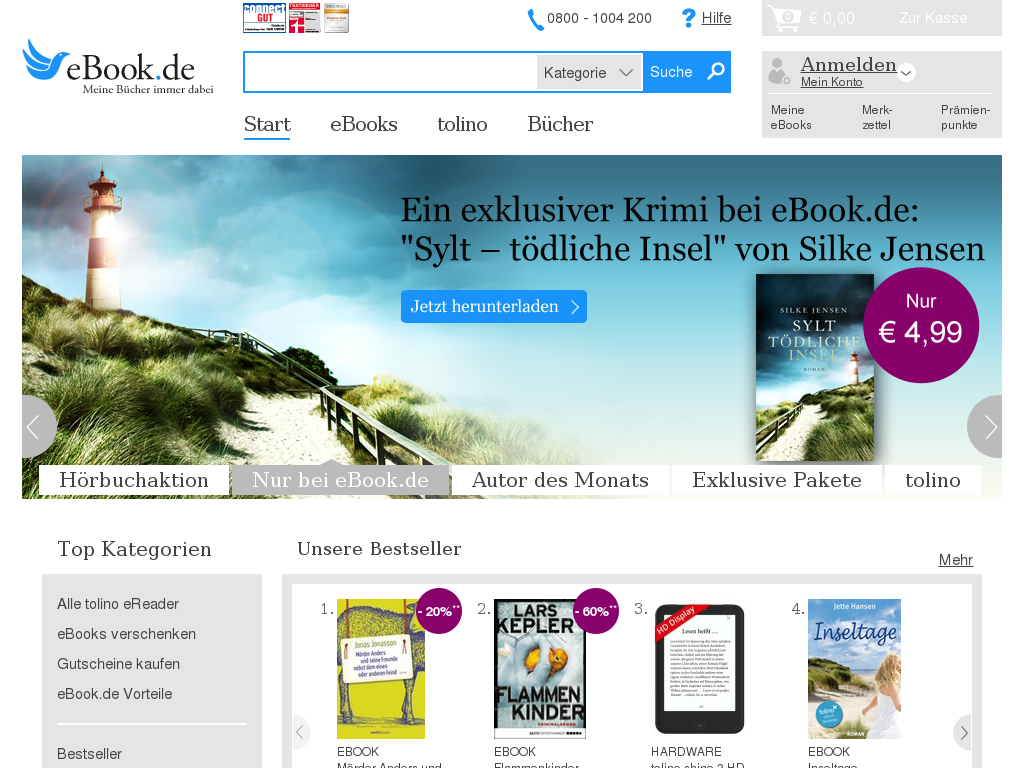Viewport: 1024px width, 768px height.
Task: Click the -60% discount badge on Flammenkinder
Action: click(596, 611)
